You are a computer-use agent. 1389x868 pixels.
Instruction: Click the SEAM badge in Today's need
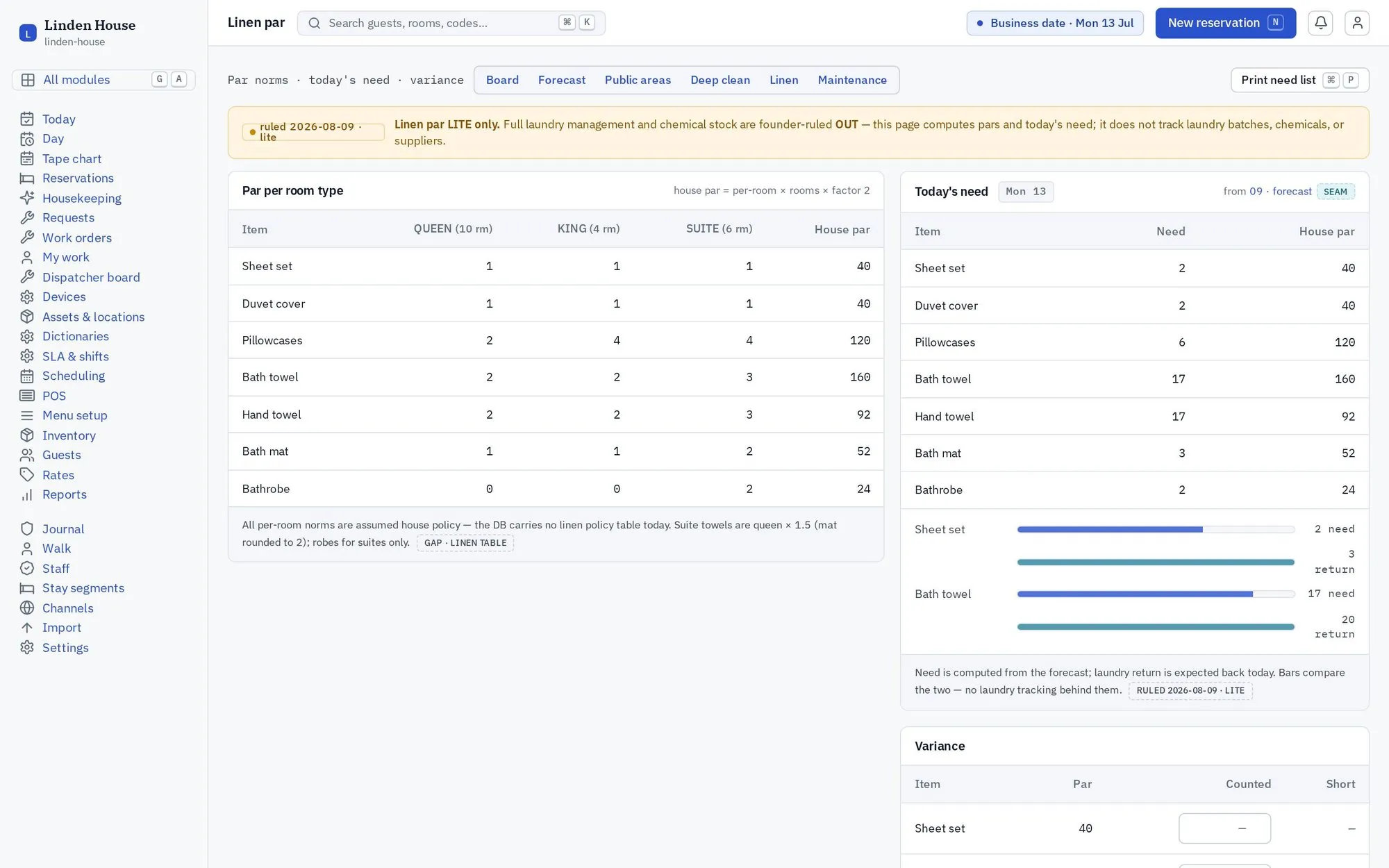coord(1335,192)
